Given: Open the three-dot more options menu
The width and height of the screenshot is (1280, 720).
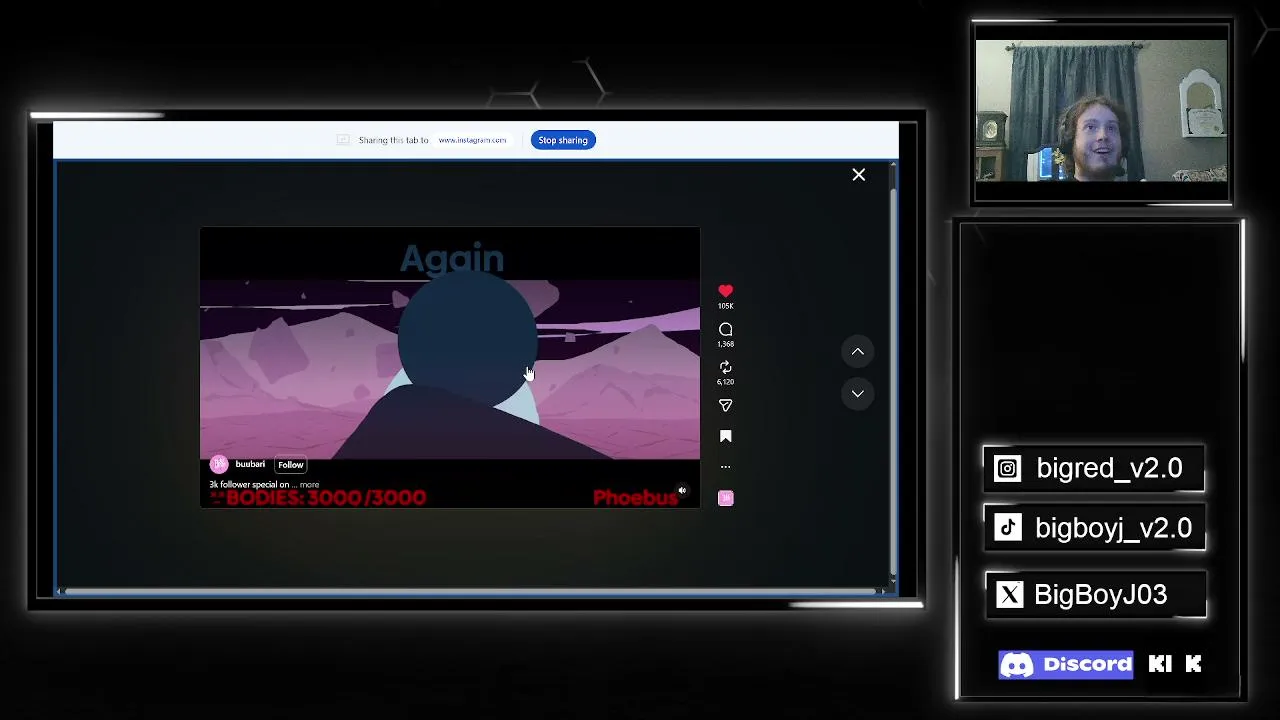Looking at the screenshot, I should click(x=725, y=467).
